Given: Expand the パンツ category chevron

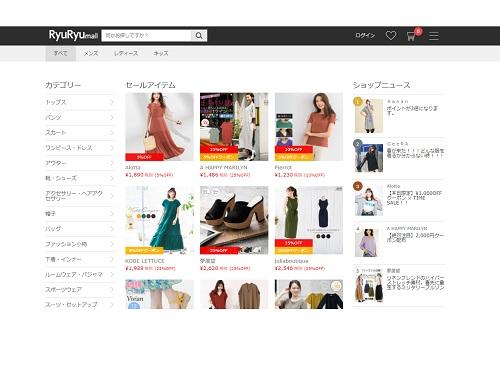Looking at the screenshot, I should (x=112, y=117).
